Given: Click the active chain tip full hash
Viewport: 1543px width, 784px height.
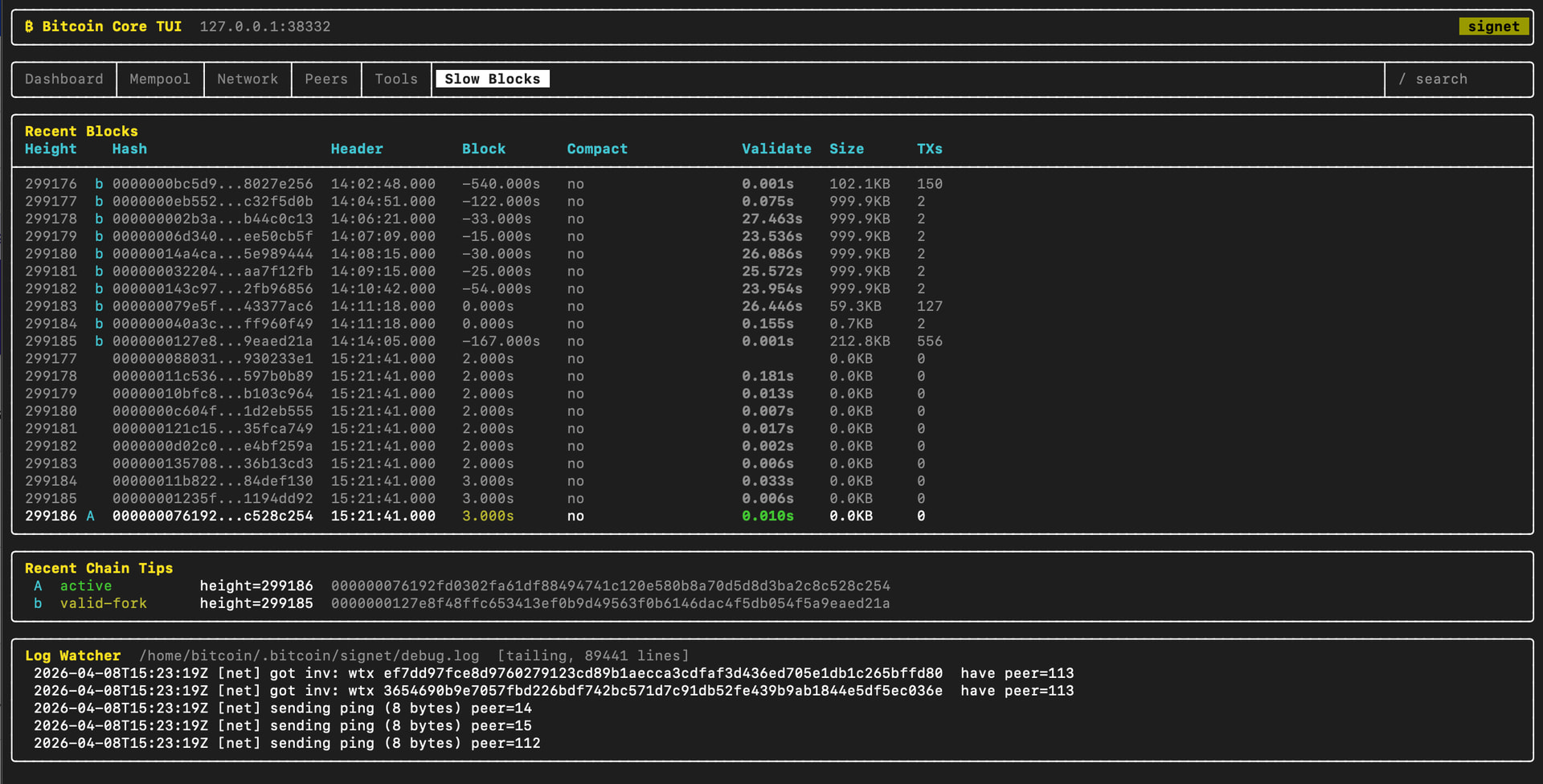Looking at the screenshot, I should click(610, 586).
